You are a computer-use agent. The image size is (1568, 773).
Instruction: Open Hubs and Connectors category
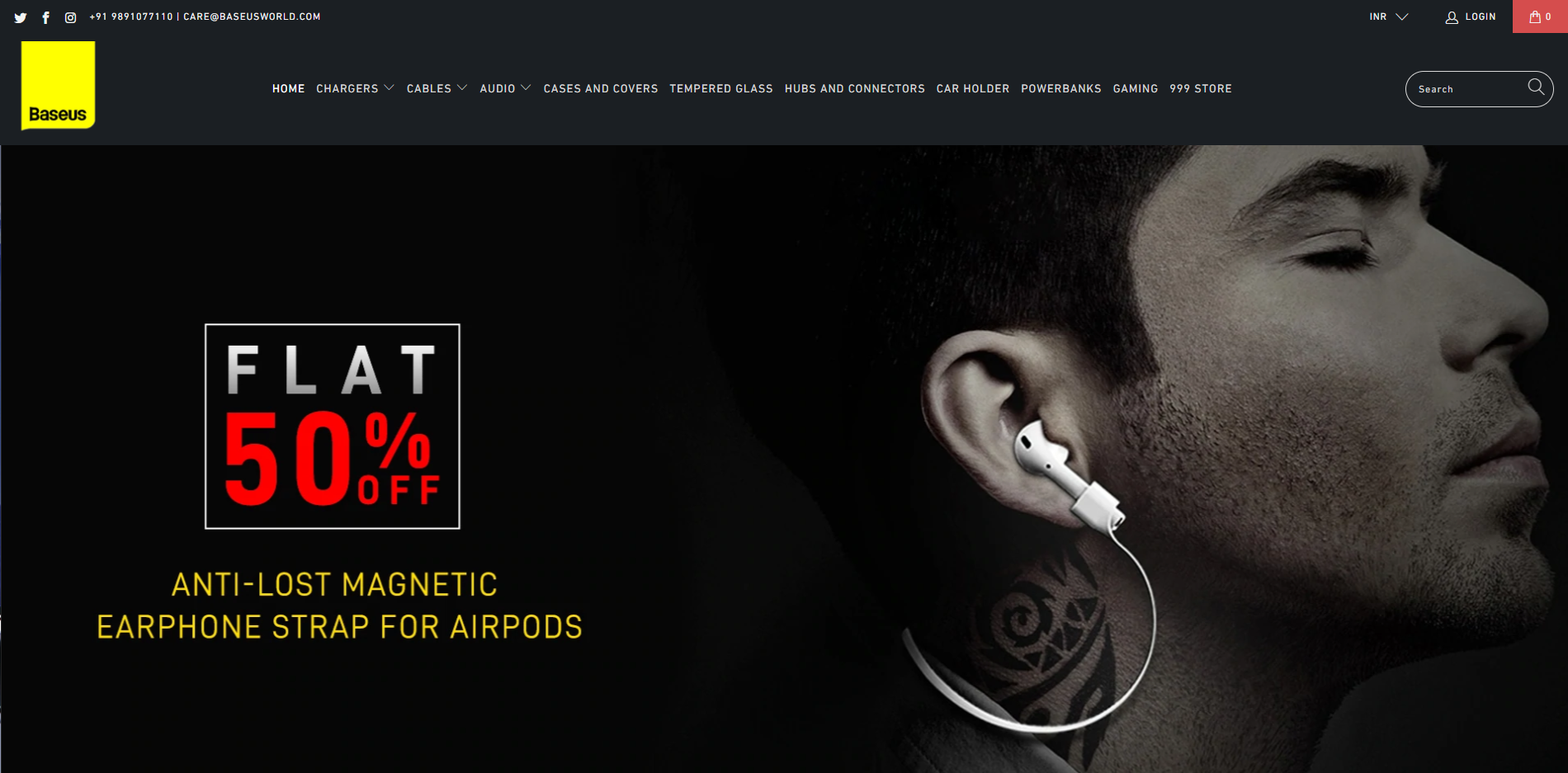click(855, 88)
